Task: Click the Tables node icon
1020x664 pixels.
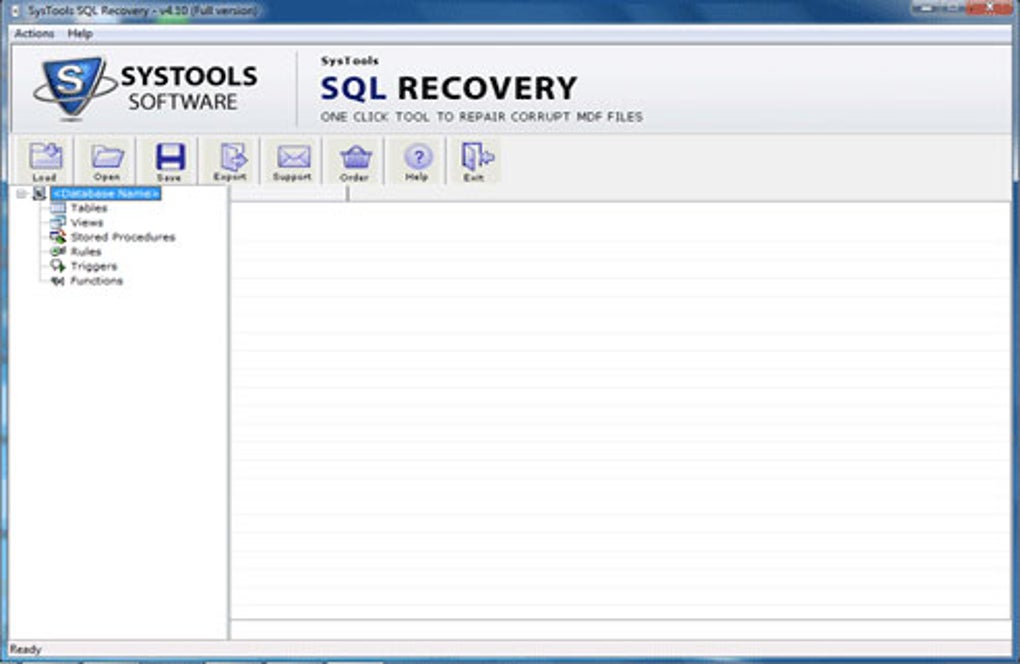Action: point(58,208)
